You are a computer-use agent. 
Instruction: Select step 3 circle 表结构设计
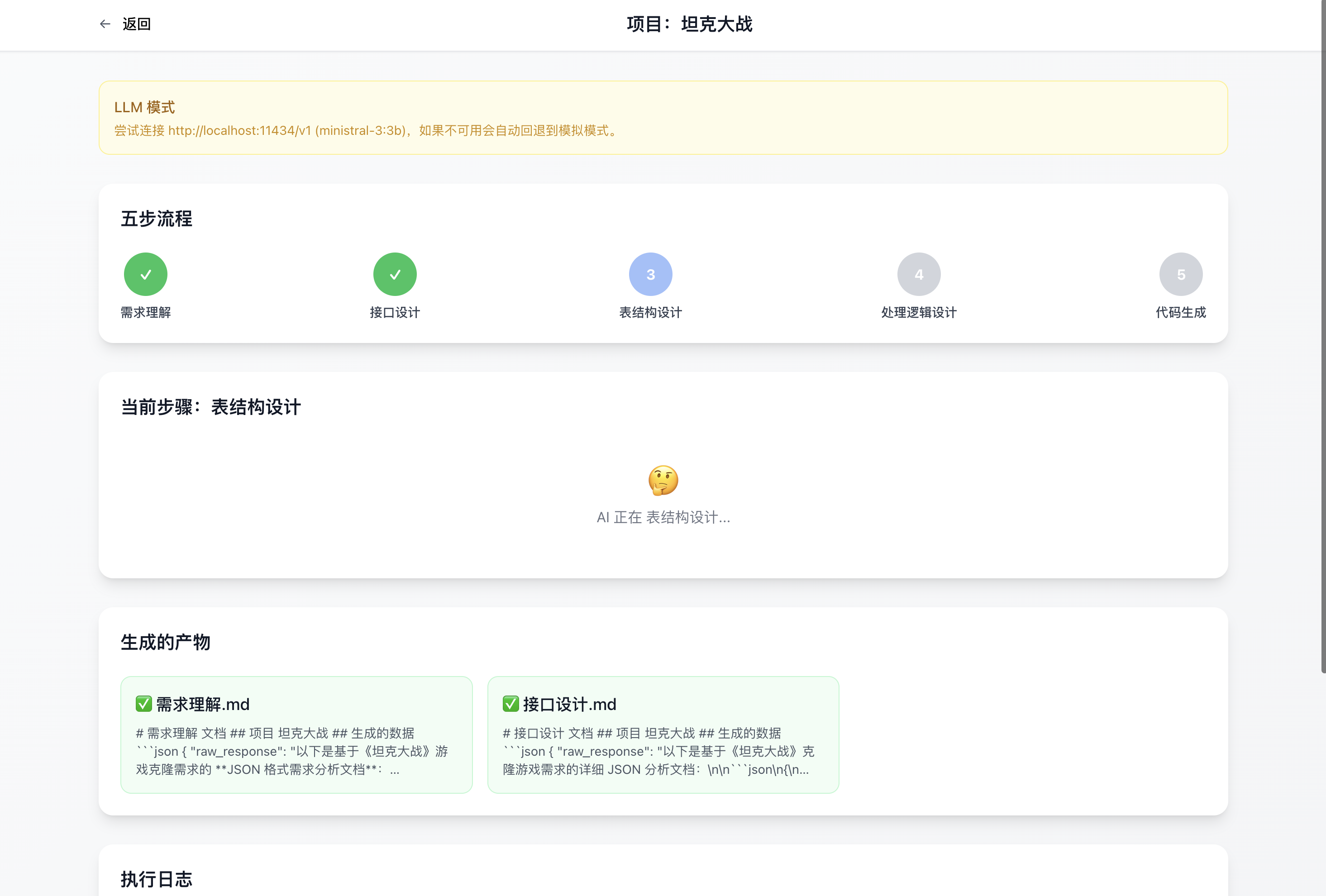pos(650,275)
